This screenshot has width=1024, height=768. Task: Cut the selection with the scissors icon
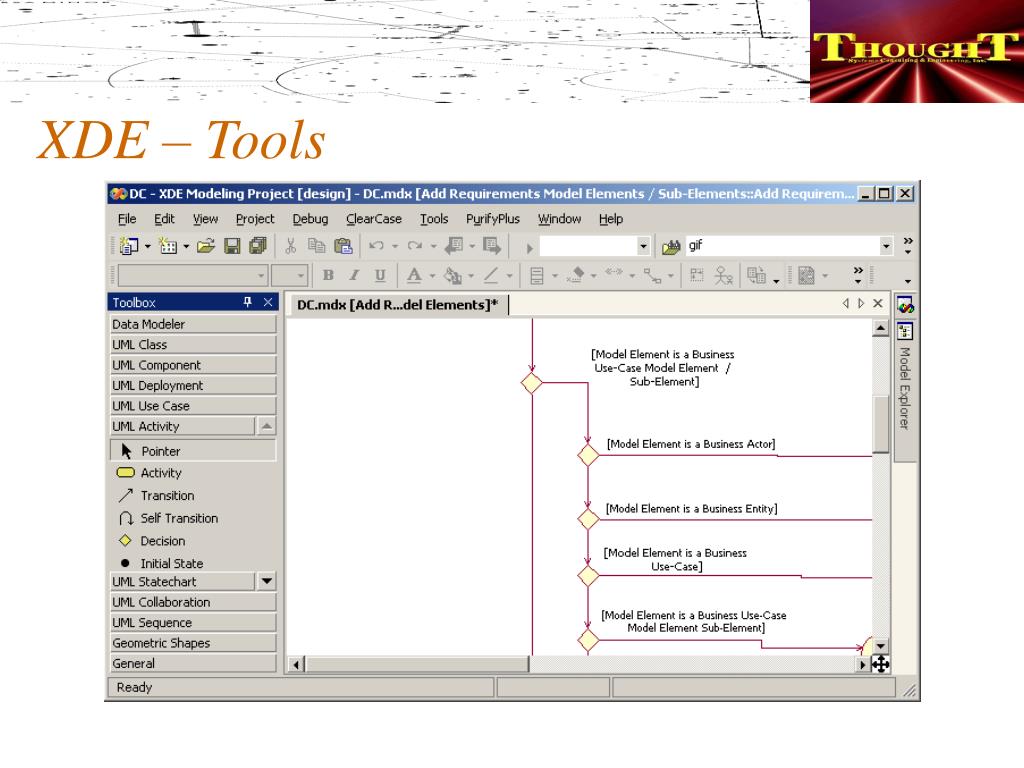[x=291, y=246]
